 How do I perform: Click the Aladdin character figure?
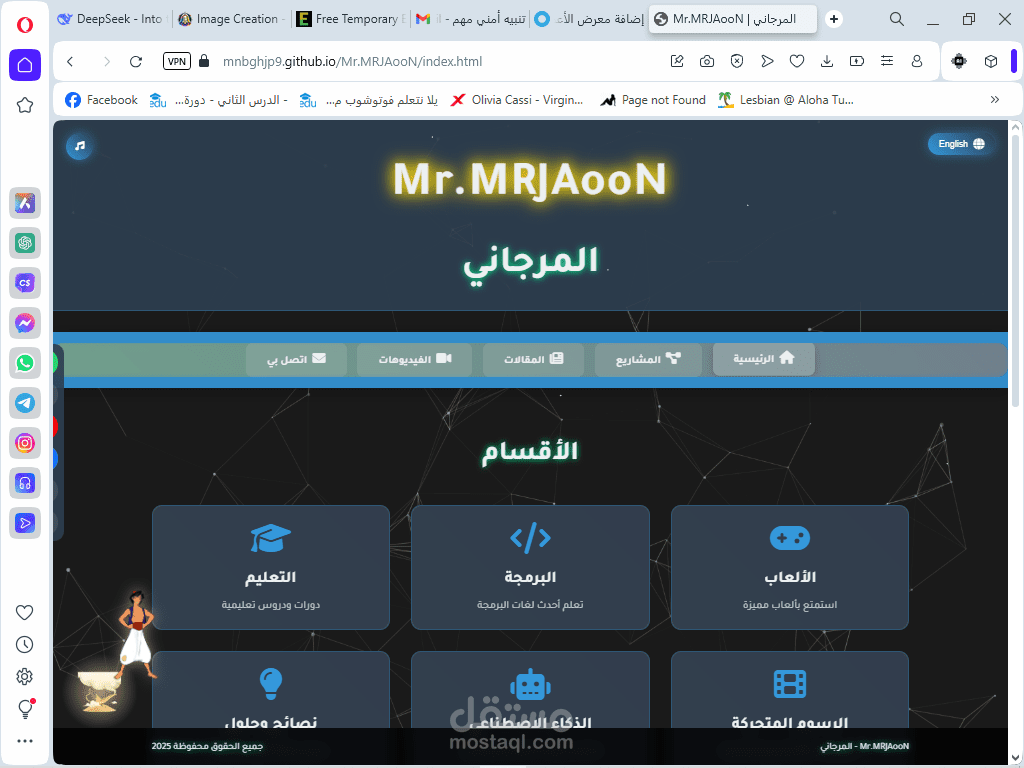click(136, 634)
